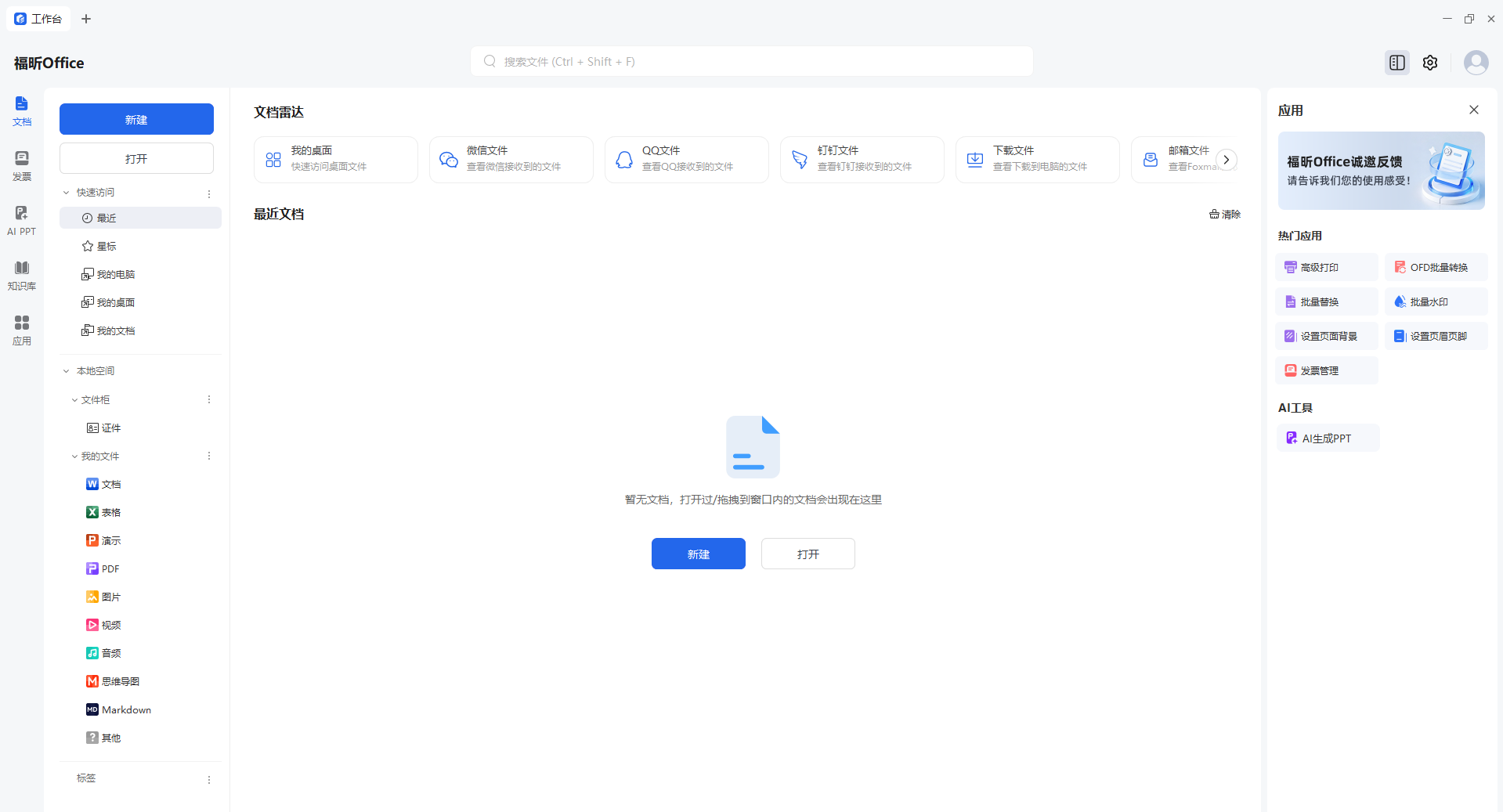Select the PDF file category
Image resolution: width=1503 pixels, height=812 pixels.
pyautogui.click(x=140, y=568)
